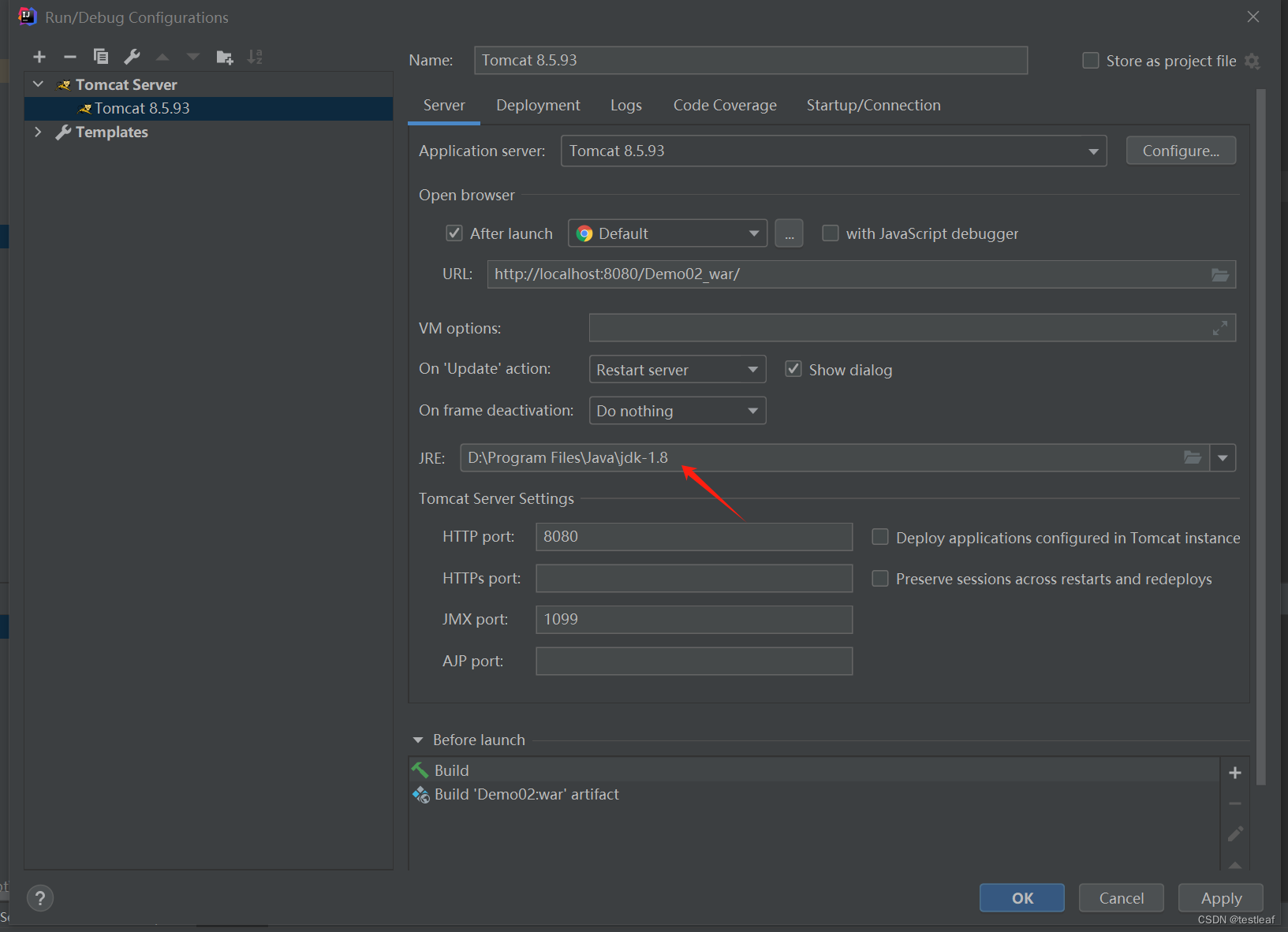
Task: Open help with question mark button
Action: click(x=40, y=897)
